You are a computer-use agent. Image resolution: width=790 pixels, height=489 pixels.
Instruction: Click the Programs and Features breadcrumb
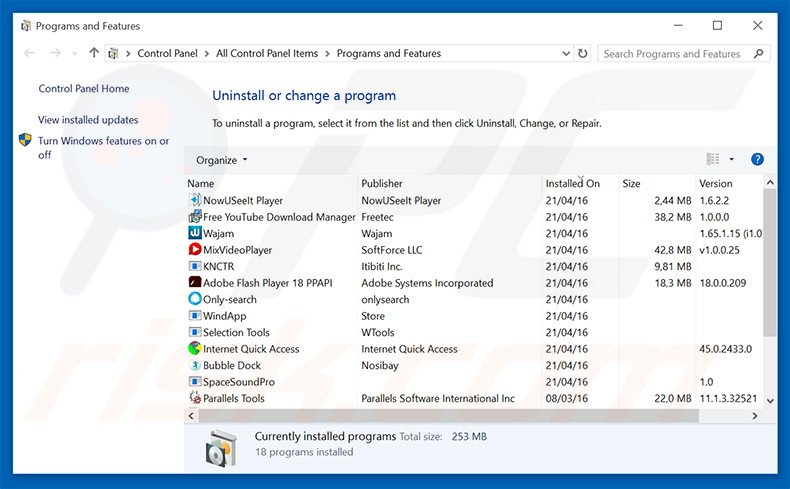(x=388, y=53)
